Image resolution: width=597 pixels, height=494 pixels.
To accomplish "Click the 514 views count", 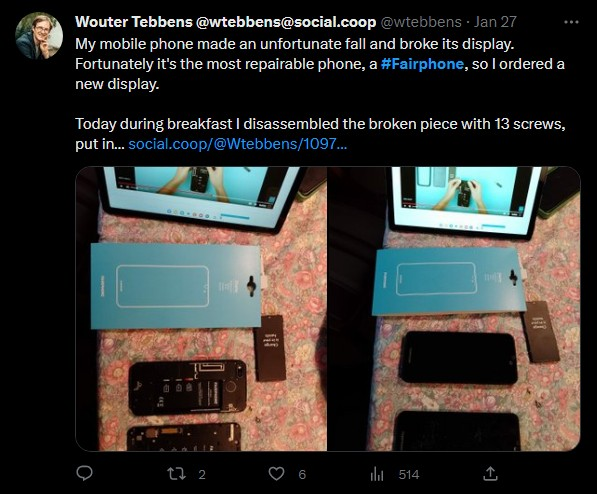I will coord(409,474).
